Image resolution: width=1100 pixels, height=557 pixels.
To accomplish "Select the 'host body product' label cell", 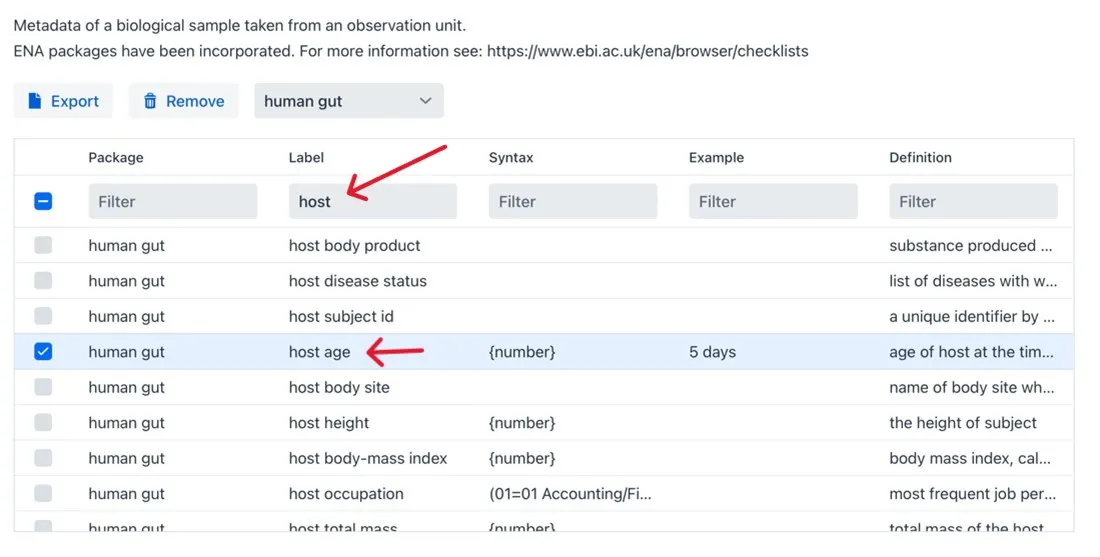I will (x=354, y=246).
